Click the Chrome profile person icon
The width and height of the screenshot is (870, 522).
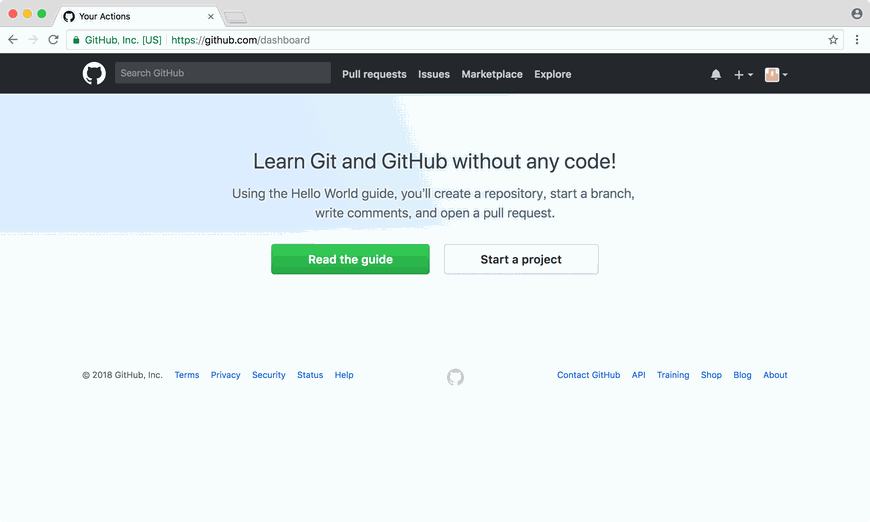click(x=857, y=13)
